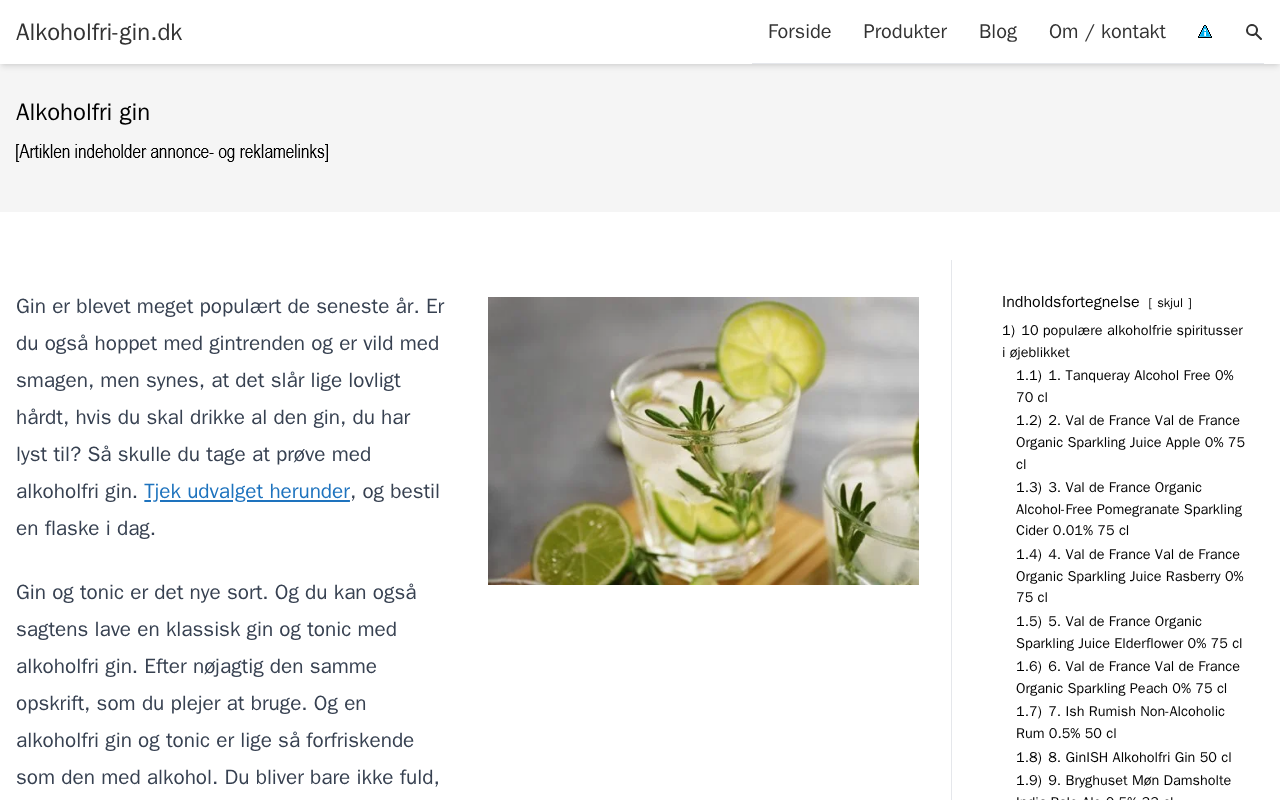1280x800 pixels.
Task: Jump to '10 populære alkoholfrie spiritusser' section
Action: [x=1122, y=341]
